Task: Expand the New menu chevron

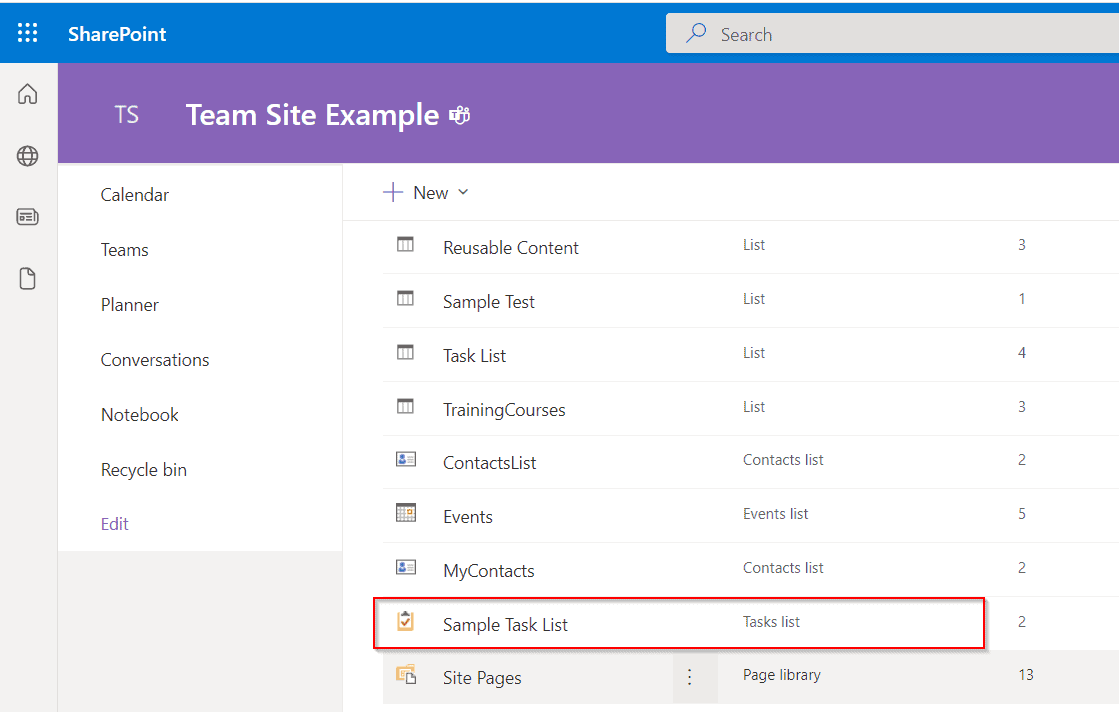Action: 463,192
